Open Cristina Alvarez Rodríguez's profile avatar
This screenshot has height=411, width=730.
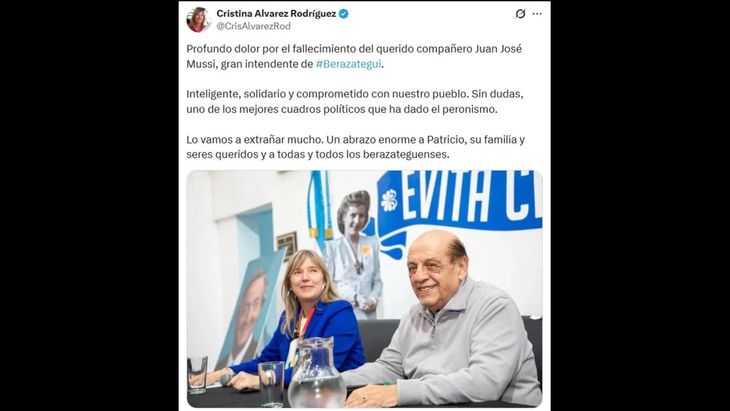pyautogui.click(x=198, y=20)
